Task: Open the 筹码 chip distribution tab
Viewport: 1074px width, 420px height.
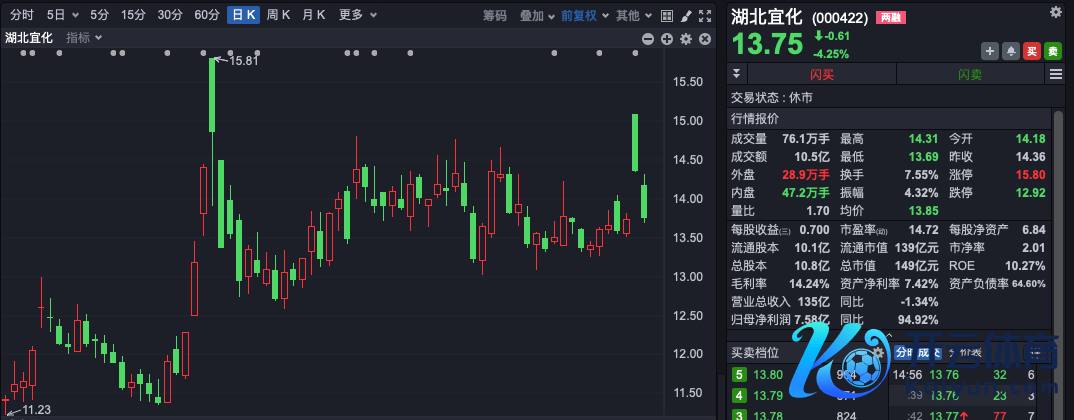Action: point(494,15)
